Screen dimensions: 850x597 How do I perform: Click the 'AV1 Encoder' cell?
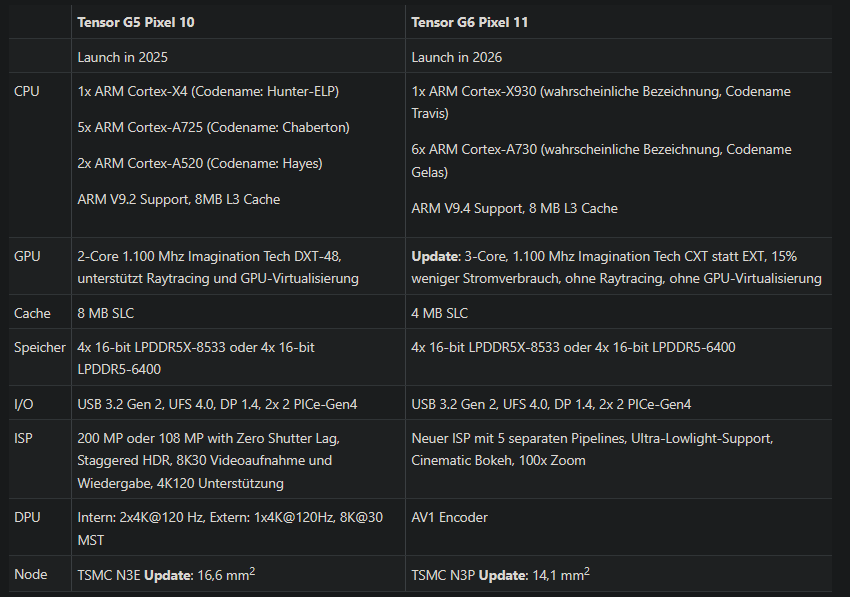coord(619,527)
